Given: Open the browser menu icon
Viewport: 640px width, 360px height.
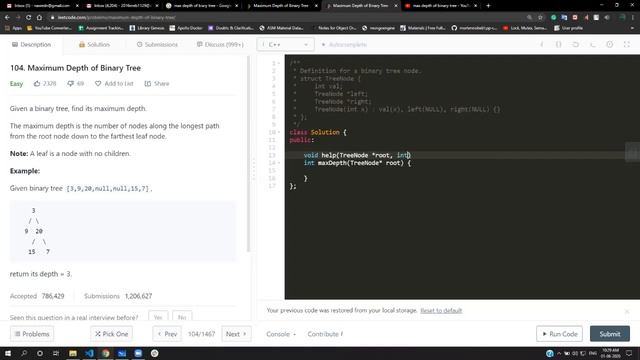Looking at the screenshot, I should point(633,18).
